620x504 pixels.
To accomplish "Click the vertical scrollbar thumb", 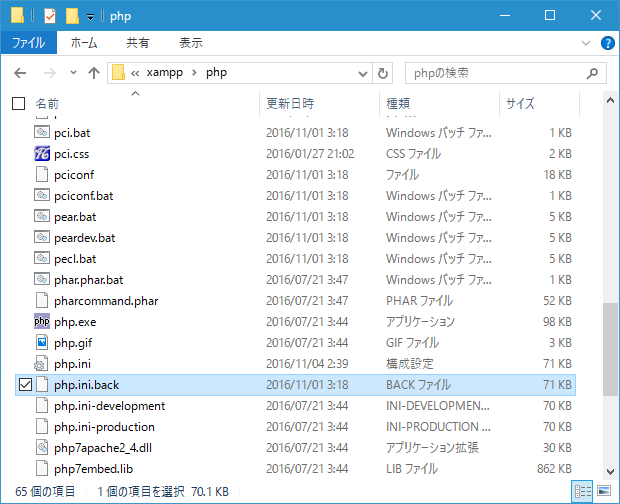I will tap(610, 349).
